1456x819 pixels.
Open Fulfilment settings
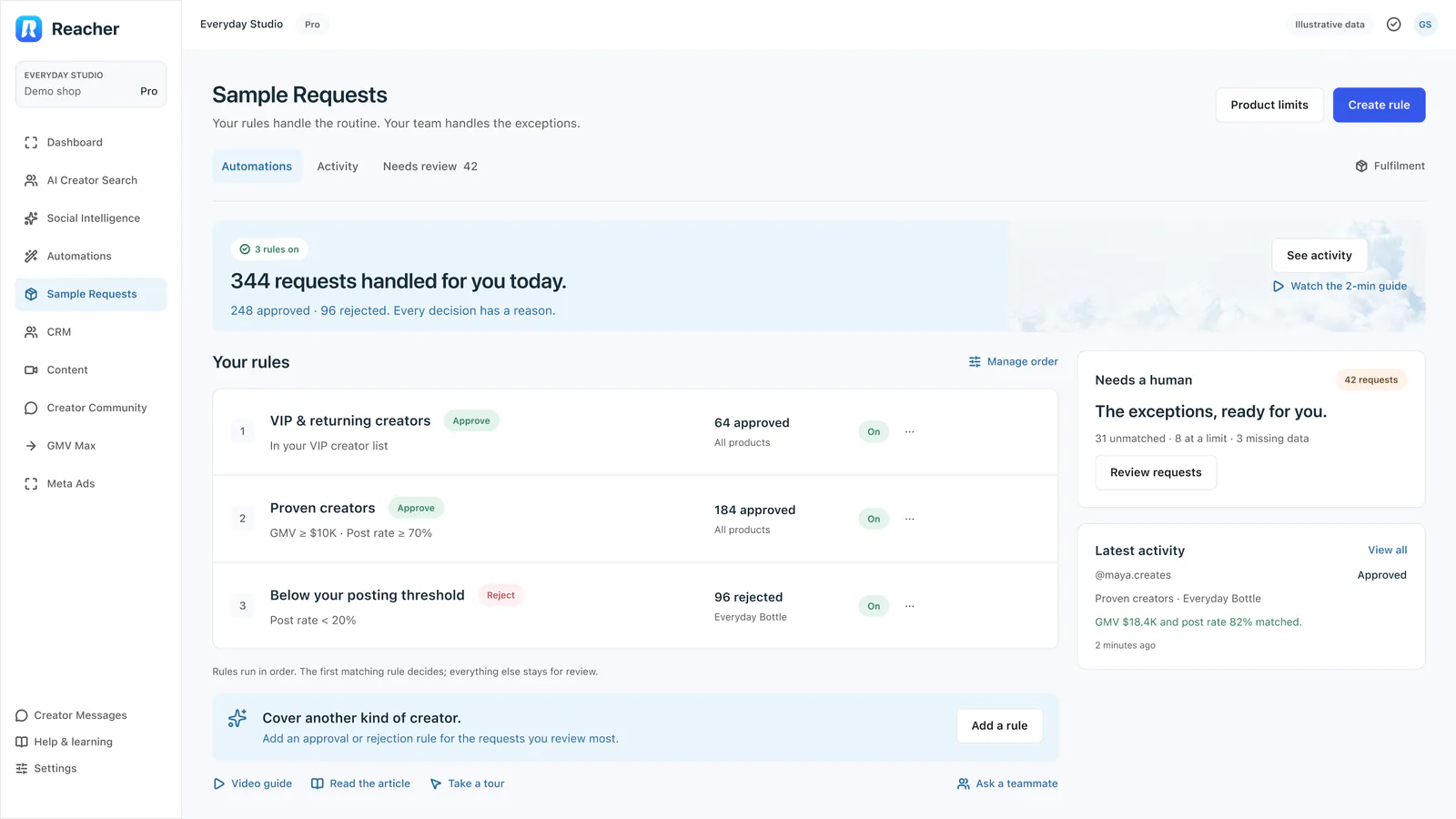click(1390, 166)
